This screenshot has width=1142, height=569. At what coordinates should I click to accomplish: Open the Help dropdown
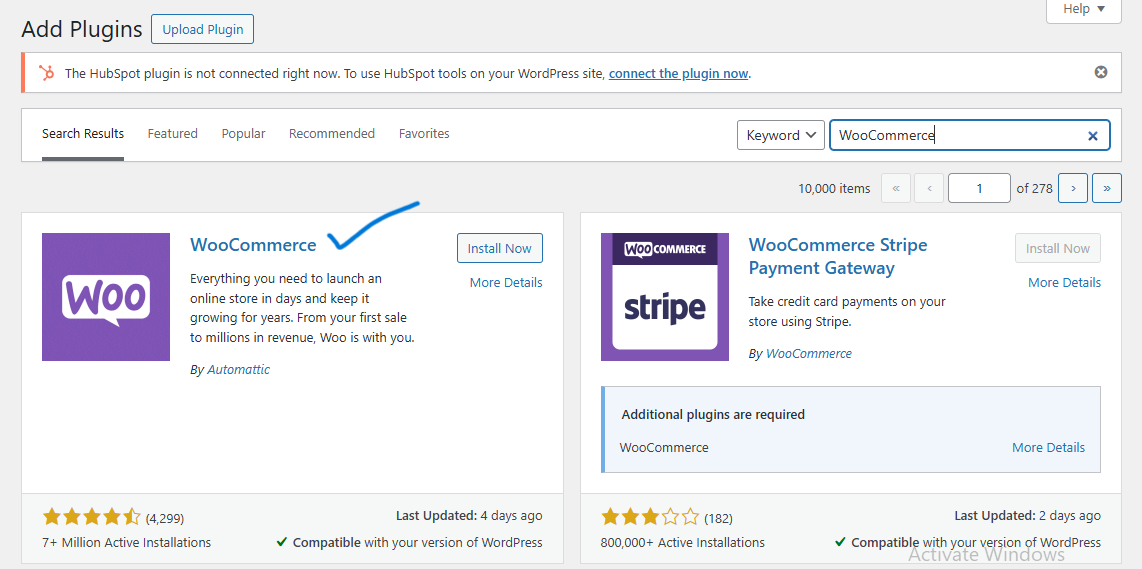(1084, 9)
